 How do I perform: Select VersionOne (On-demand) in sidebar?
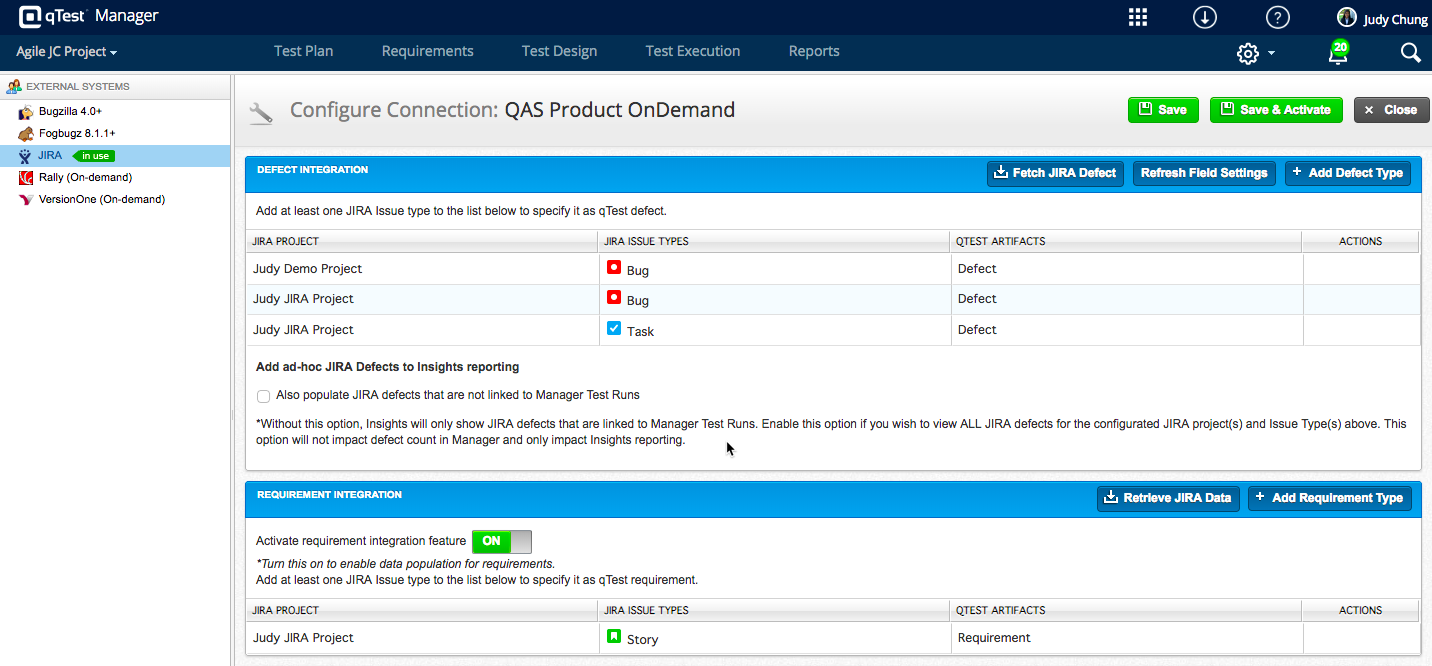tap(101, 199)
